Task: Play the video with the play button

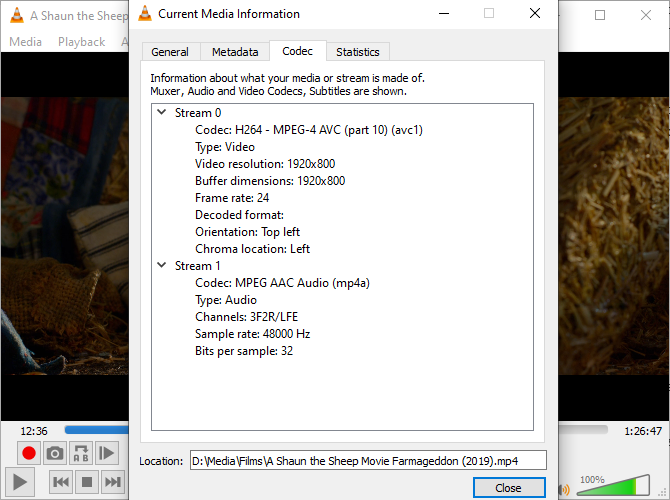Action: 20,482
